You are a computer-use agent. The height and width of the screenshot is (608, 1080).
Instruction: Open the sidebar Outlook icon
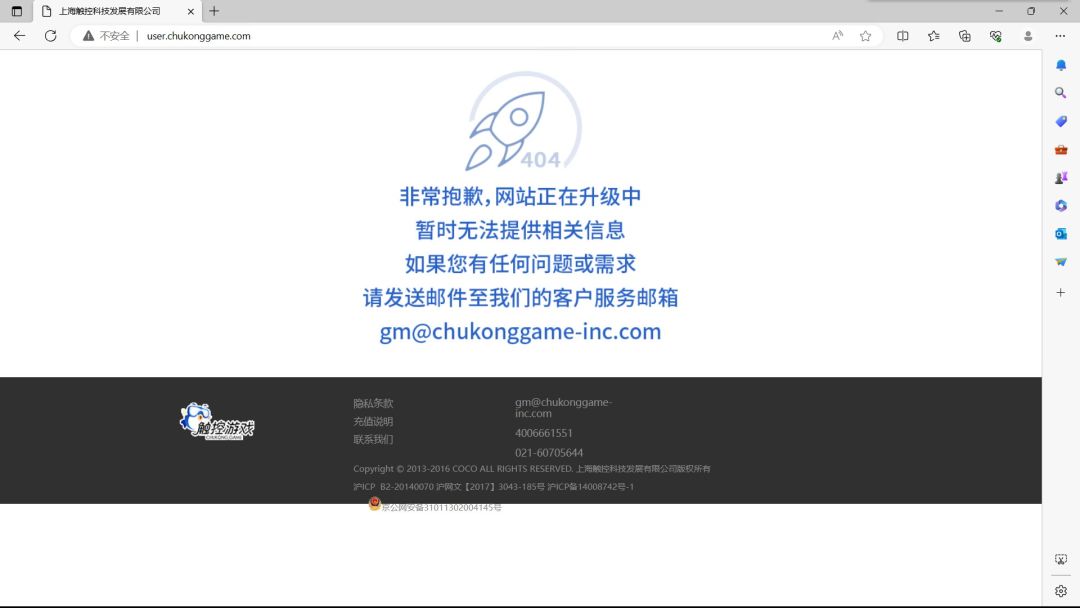coord(1061,233)
